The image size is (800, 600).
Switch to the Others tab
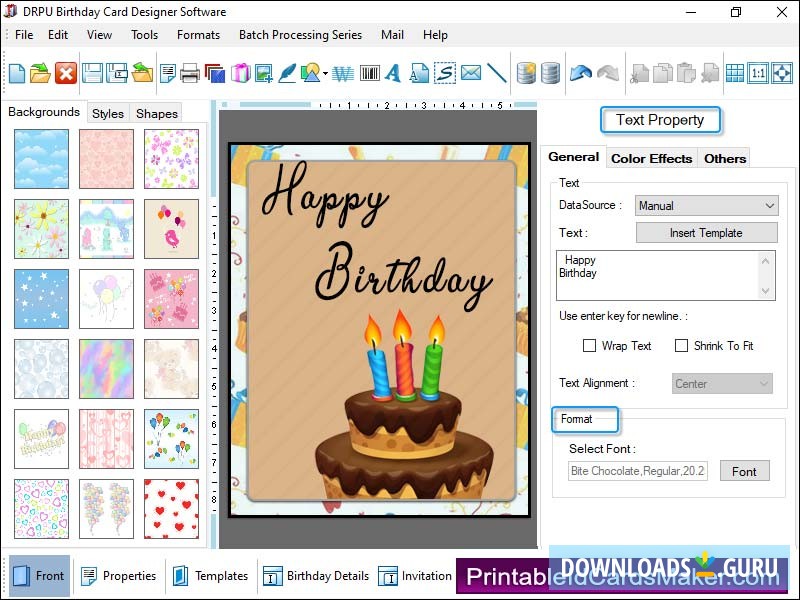tap(724, 159)
